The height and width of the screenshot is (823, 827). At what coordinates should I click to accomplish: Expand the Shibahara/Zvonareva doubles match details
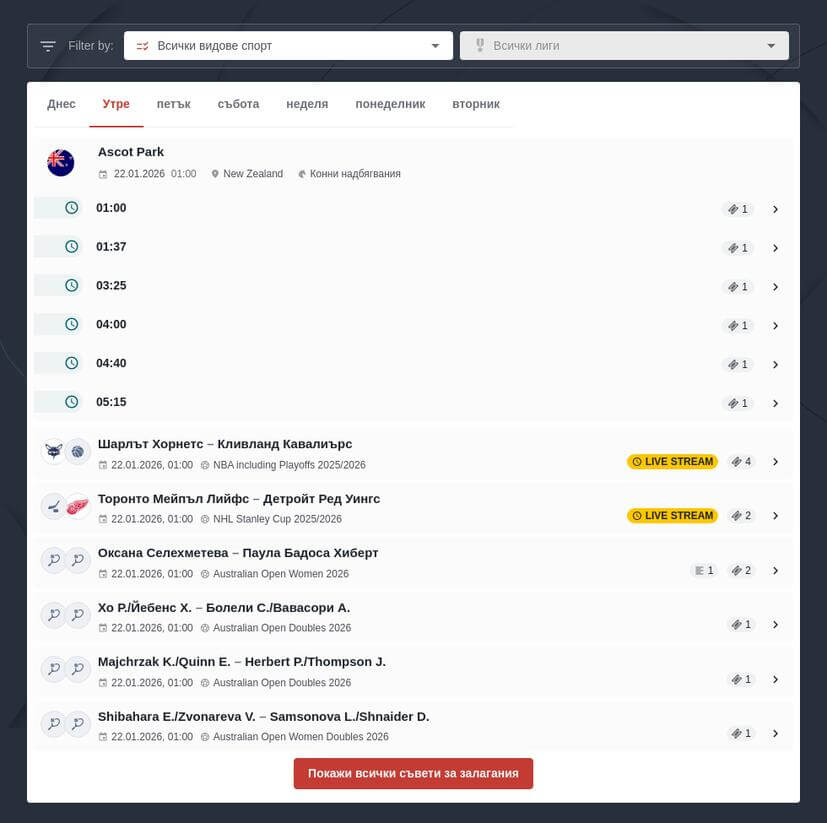(776, 733)
